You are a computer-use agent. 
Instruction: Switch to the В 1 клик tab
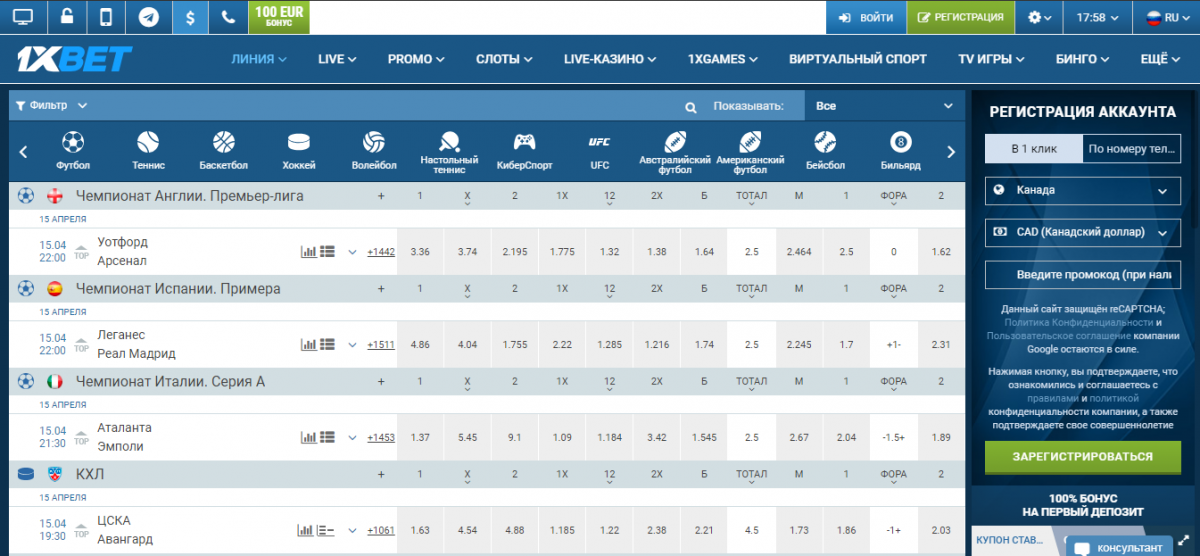[1033, 148]
